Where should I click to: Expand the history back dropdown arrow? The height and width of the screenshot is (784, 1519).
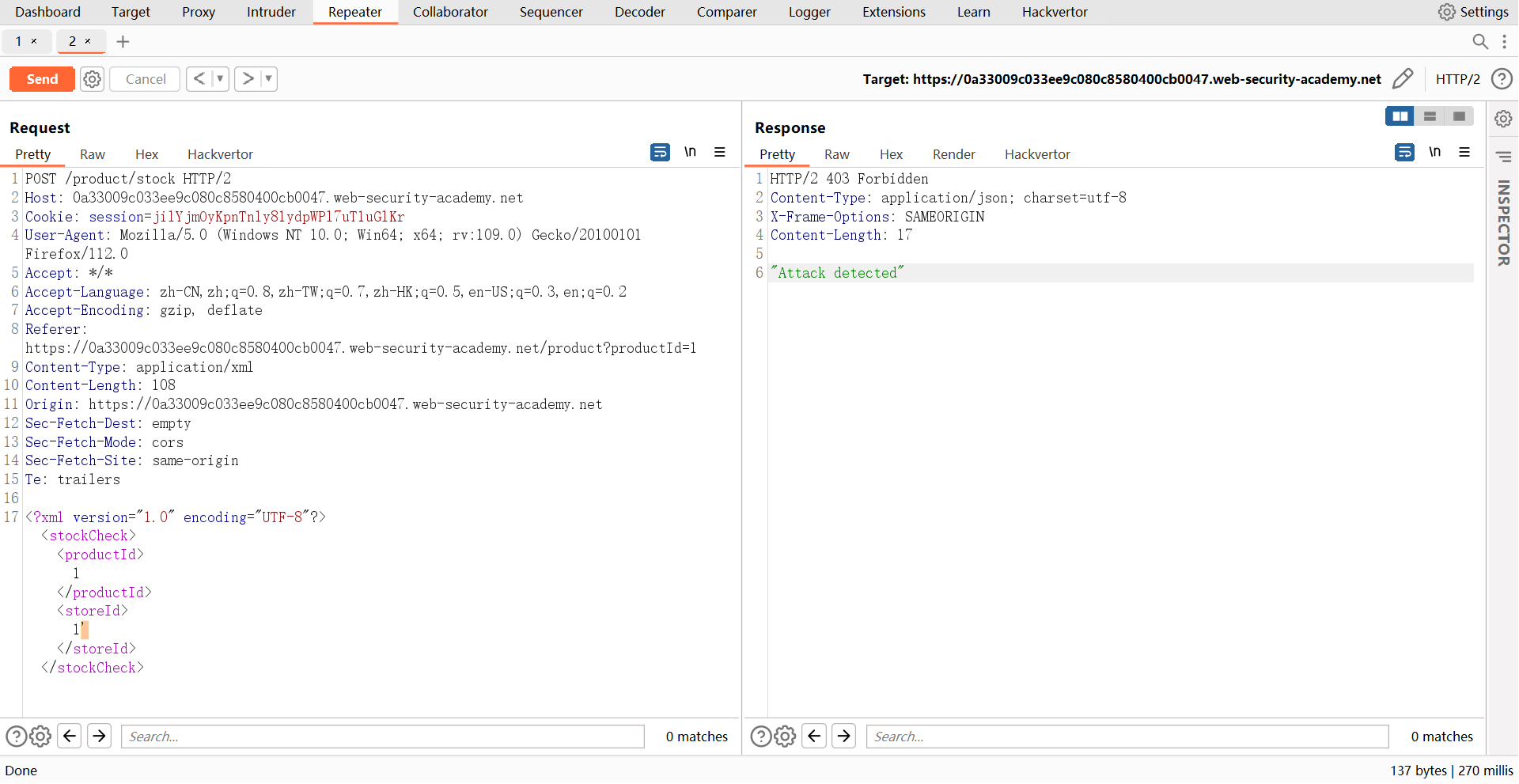pos(220,79)
